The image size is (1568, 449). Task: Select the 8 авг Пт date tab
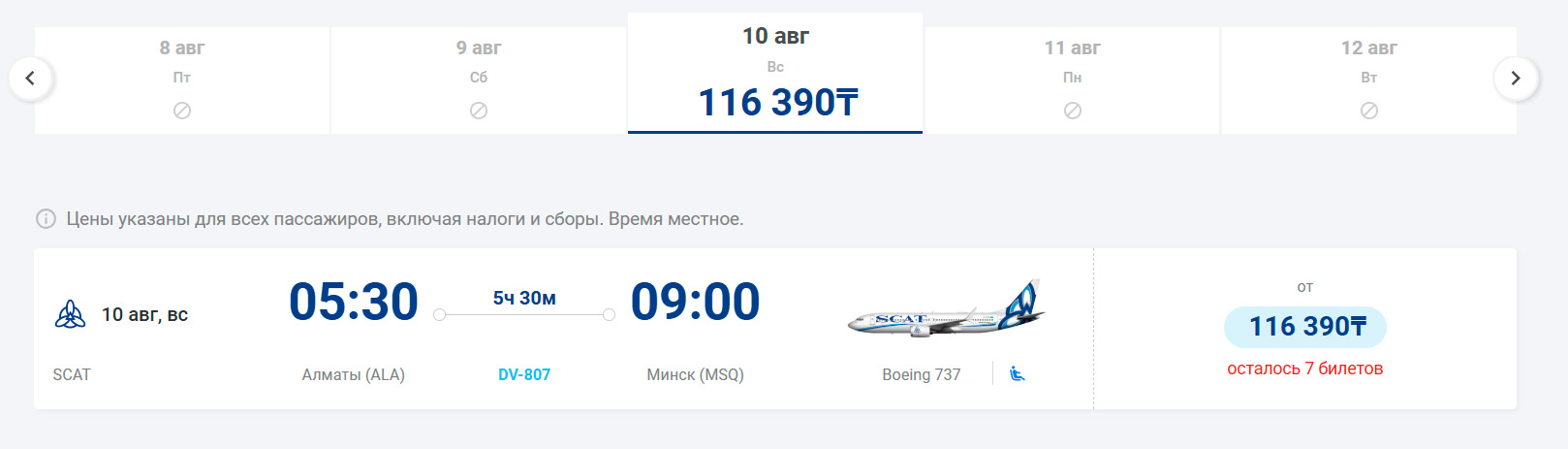point(182,80)
